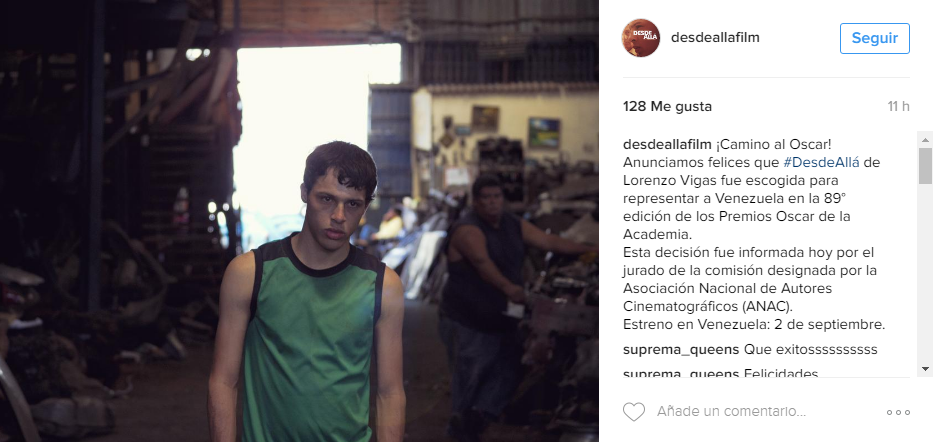Click the comments scrollbar thumb
The width and height of the screenshot is (933, 442).
click(925, 166)
